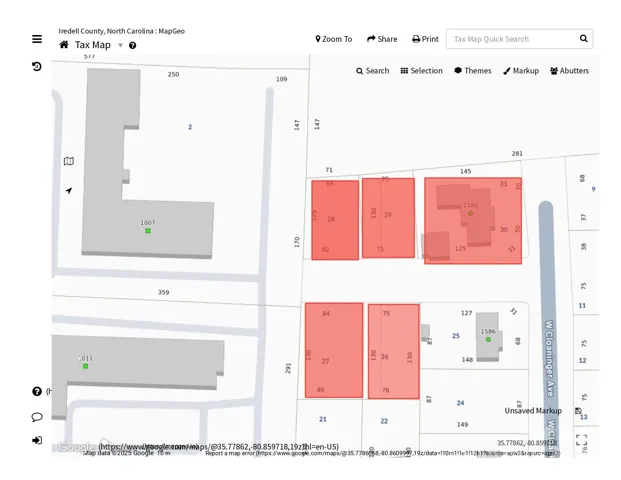Click inside the Tax Map Quick Search field
621x480 pixels.
[510, 39]
